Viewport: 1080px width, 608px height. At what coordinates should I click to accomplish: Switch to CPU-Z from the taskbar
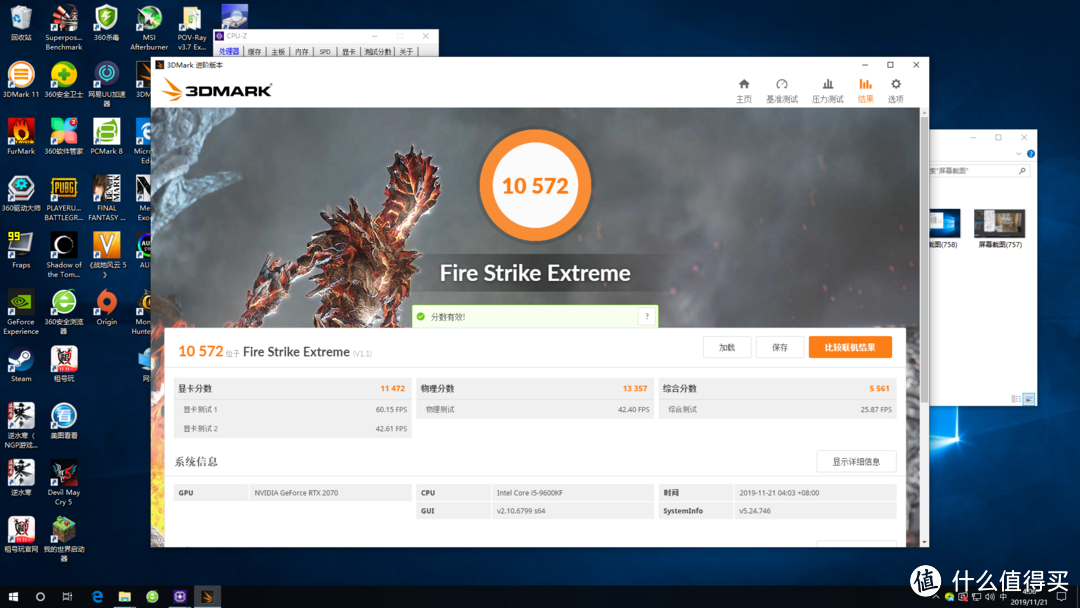180,597
